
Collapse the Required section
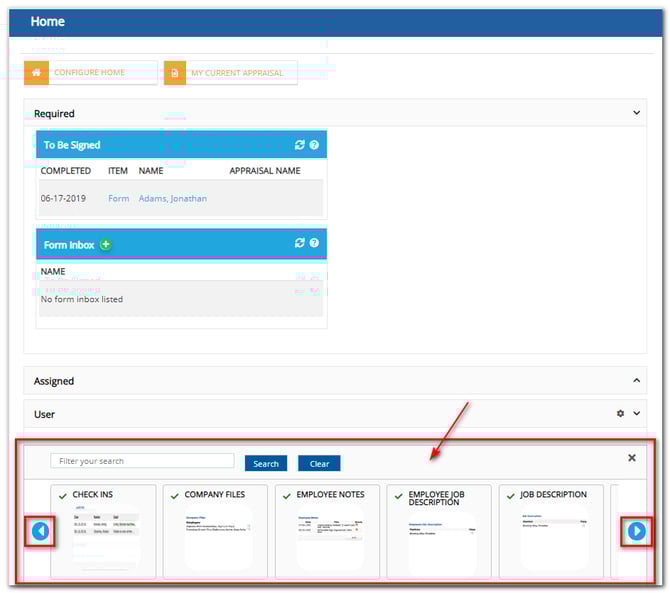pos(637,113)
